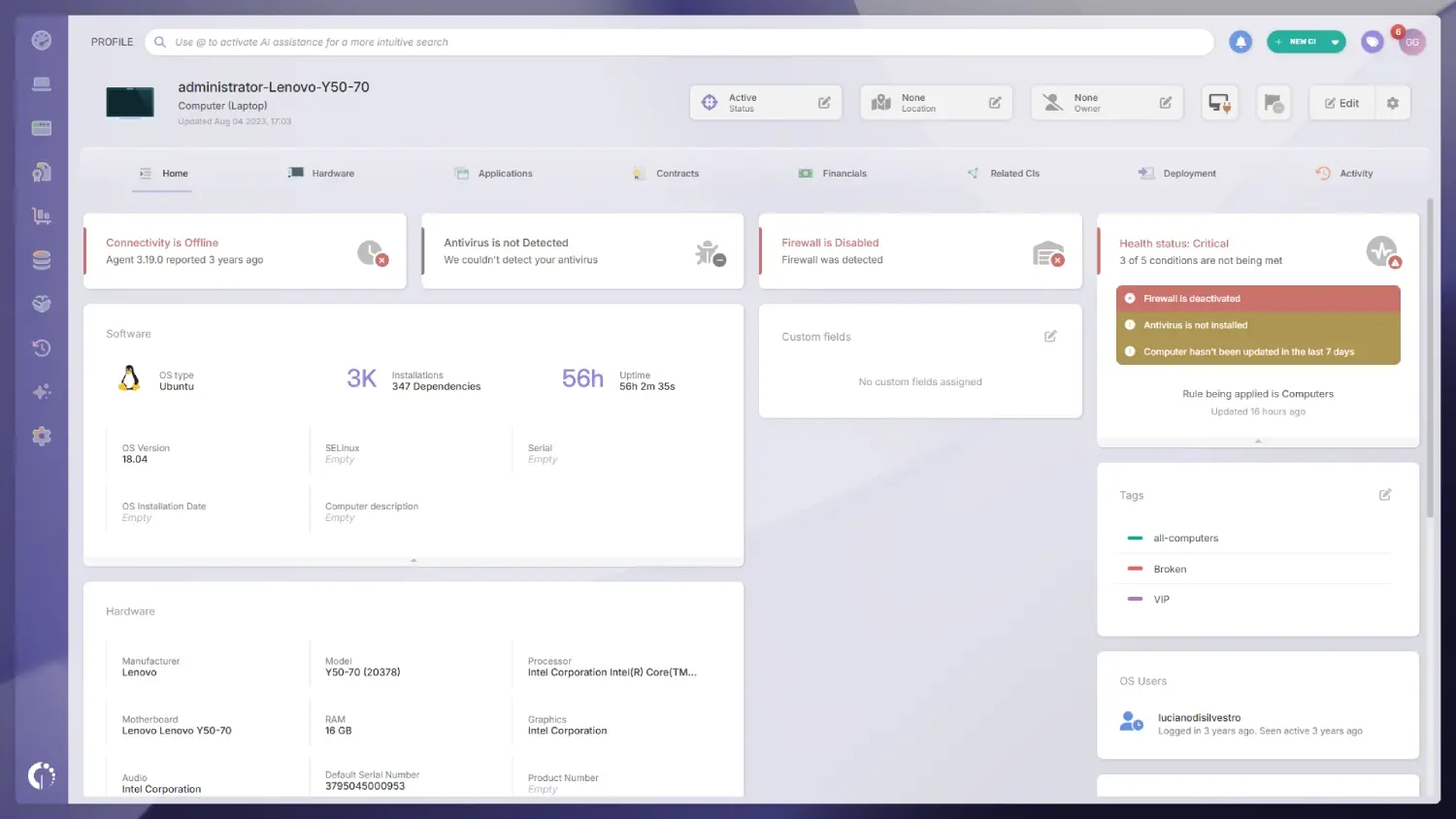Click the sidebar cart with boxes icon

(42, 216)
